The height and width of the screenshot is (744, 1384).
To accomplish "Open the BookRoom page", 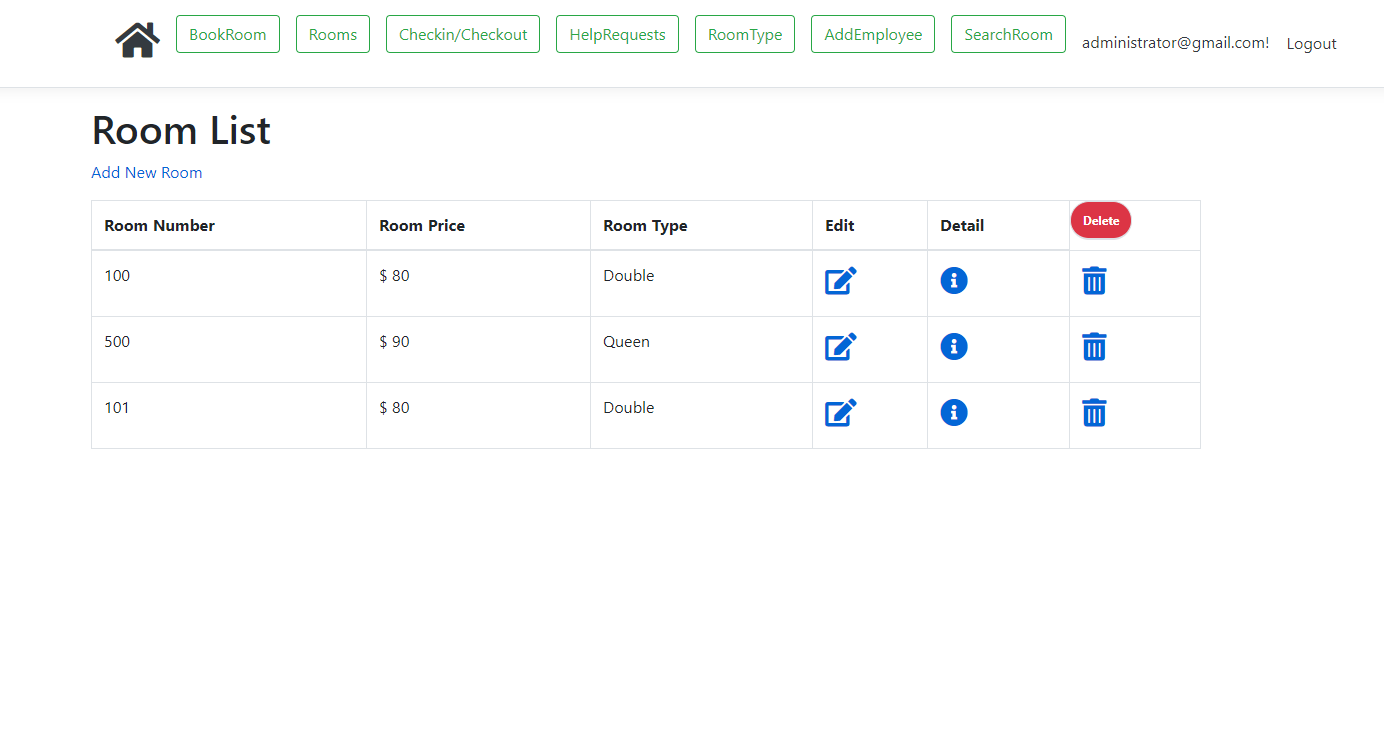I will [227, 33].
